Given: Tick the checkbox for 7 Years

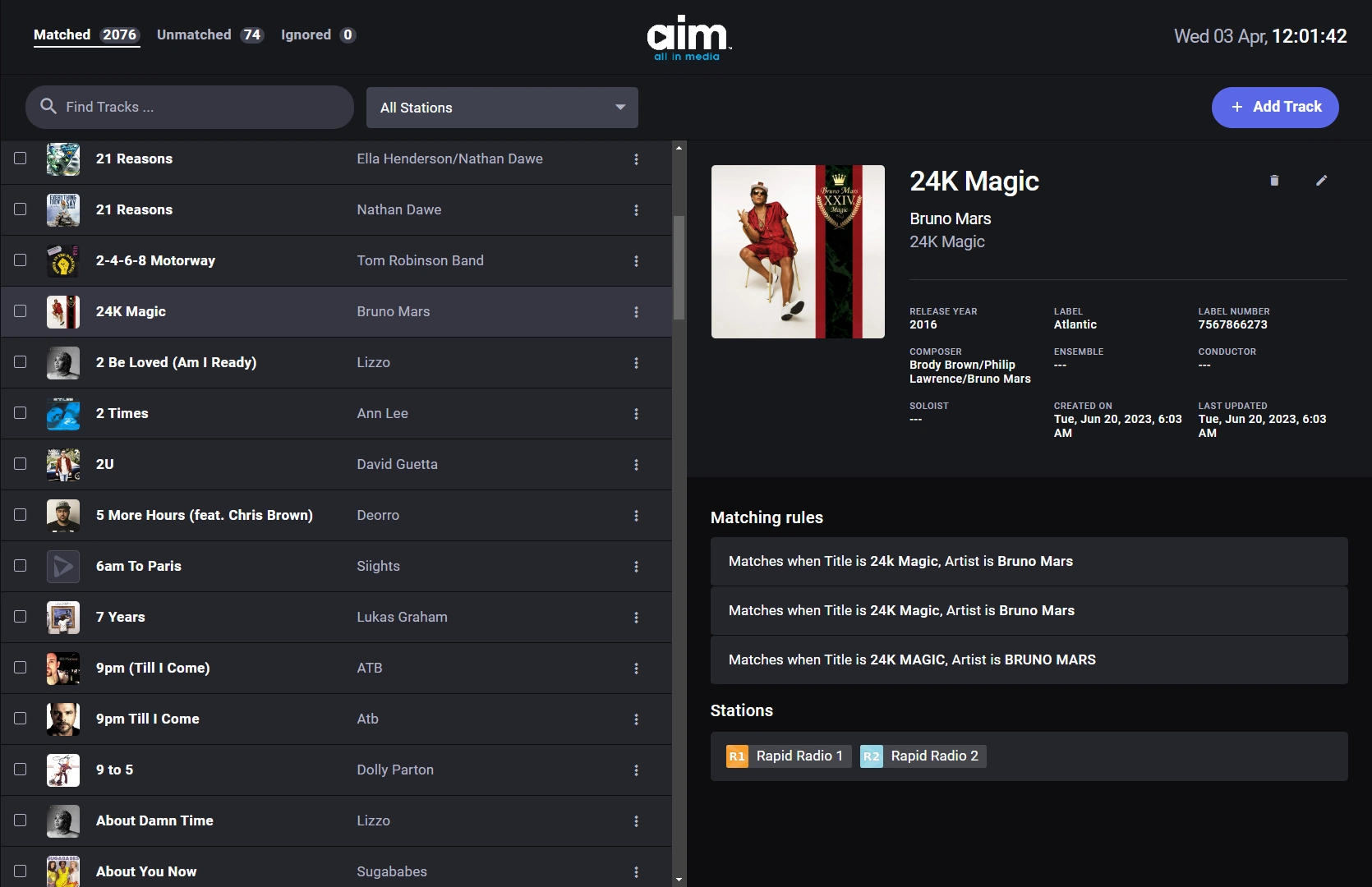Looking at the screenshot, I should coord(21,617).
